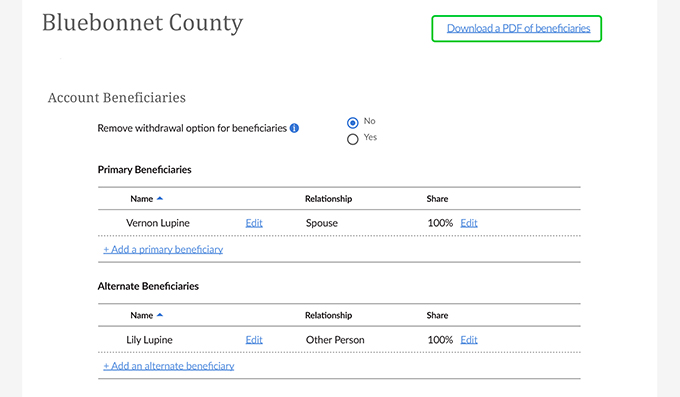Click Share header in Alternate Beneficiaries table
Screen dimensions: 680x397
click(x=437, y=315)
